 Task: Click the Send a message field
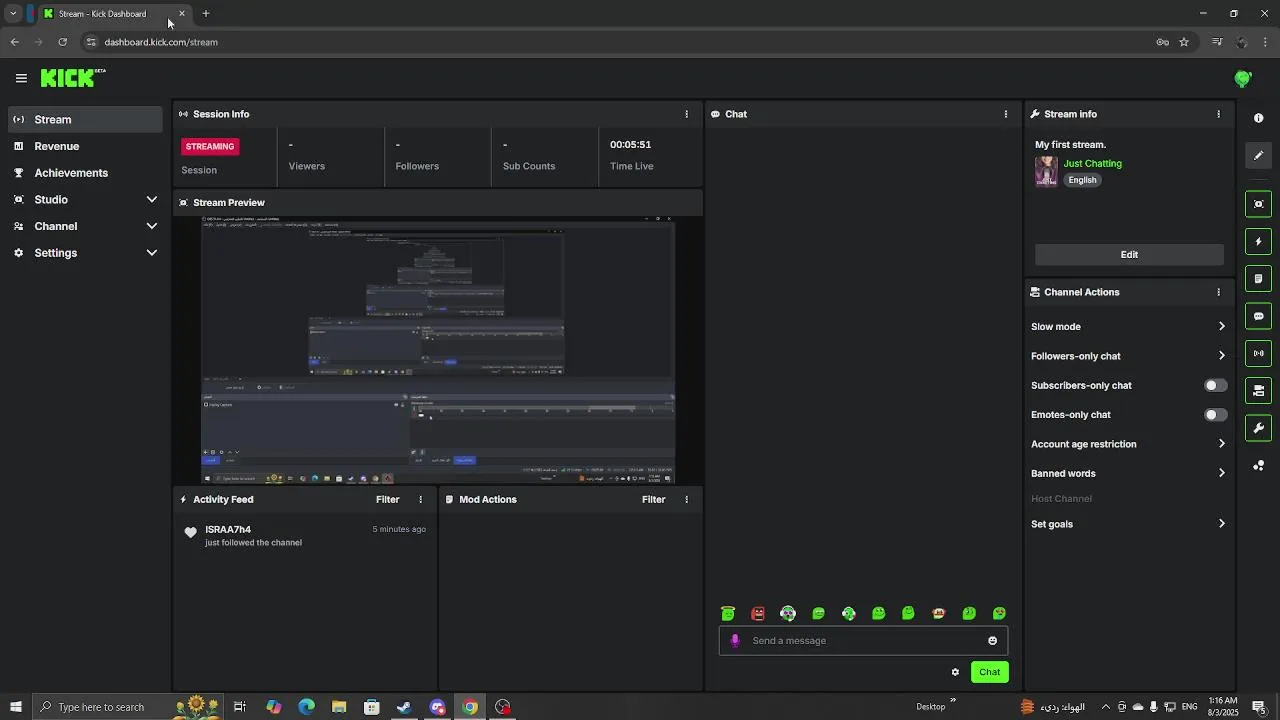pos(863,641)
